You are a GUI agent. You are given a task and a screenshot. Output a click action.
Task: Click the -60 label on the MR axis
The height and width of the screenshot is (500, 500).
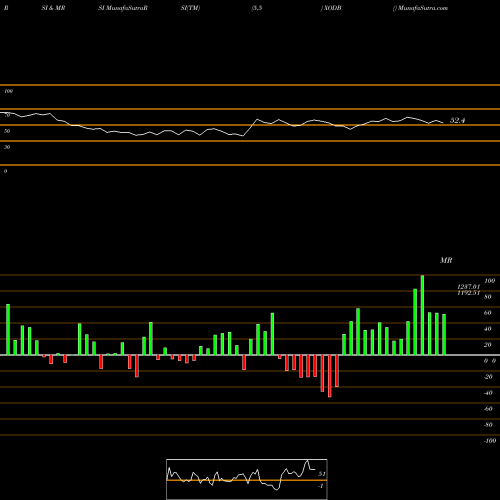(x=488, y=409)
